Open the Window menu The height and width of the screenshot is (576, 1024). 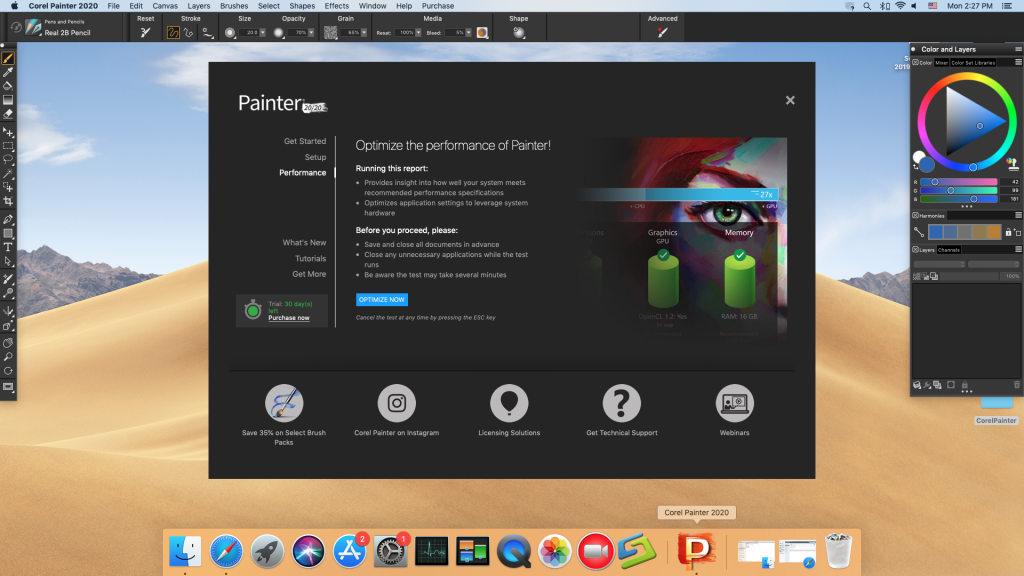(372, 6)
